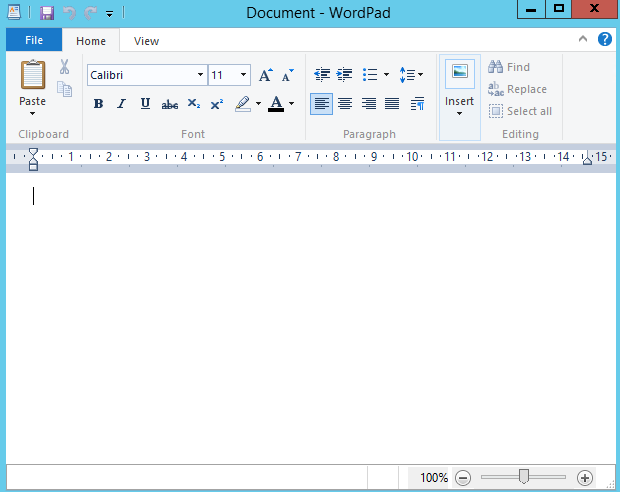620x492 pixels.
Task: Click the right indent marker on ruler
Action: [x=587, y=159]
